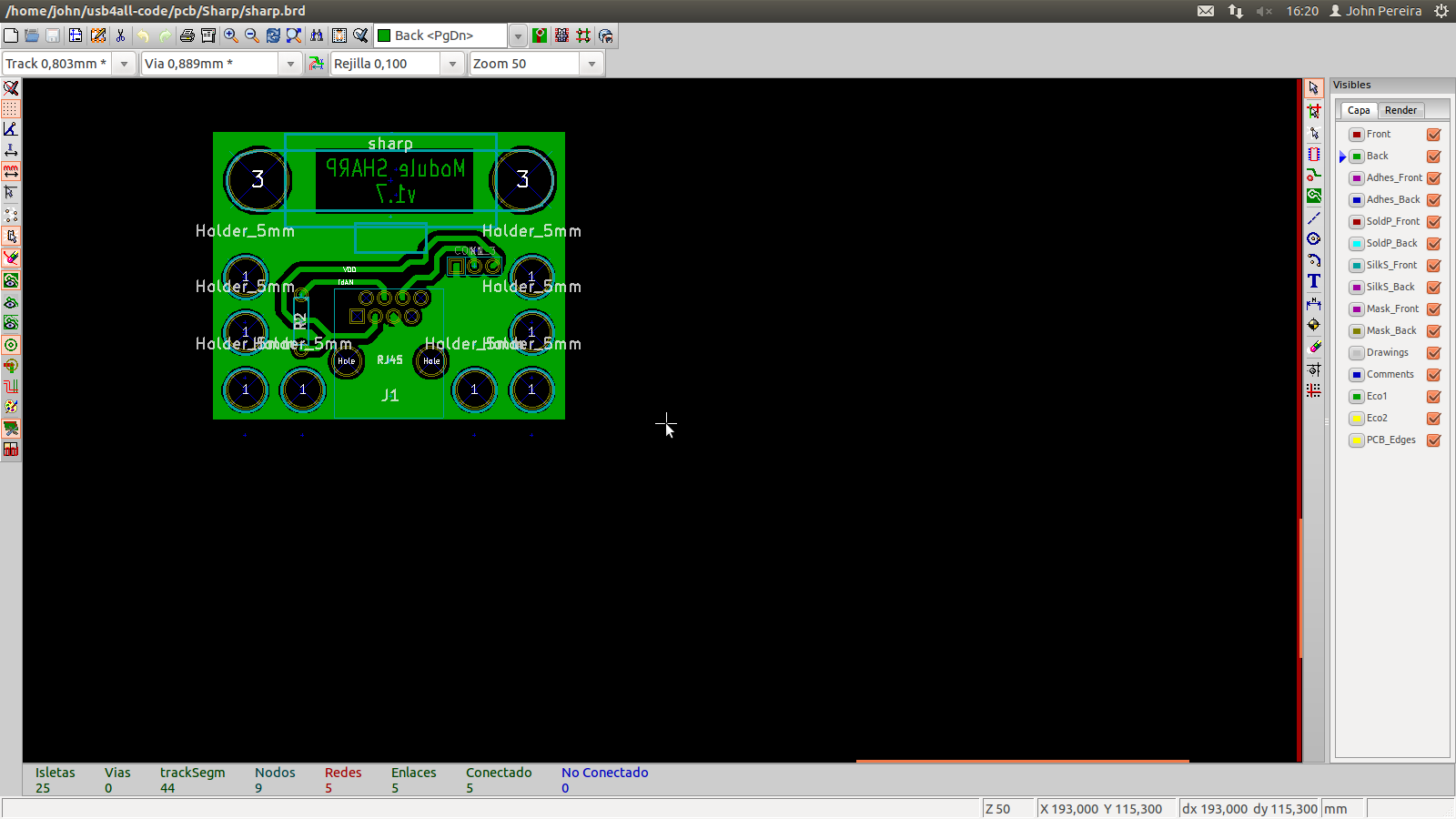
Task: Select the Add layer alignment target tool
Action: [x=1314, y=324]
